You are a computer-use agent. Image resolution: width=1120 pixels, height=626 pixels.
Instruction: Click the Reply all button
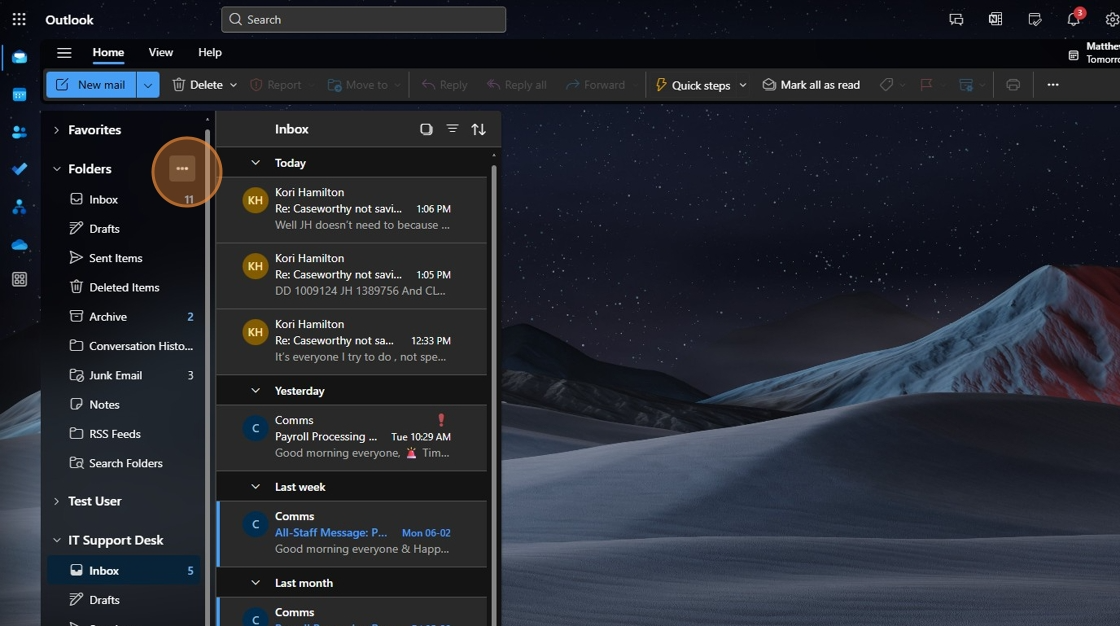[x=516, y=85]
